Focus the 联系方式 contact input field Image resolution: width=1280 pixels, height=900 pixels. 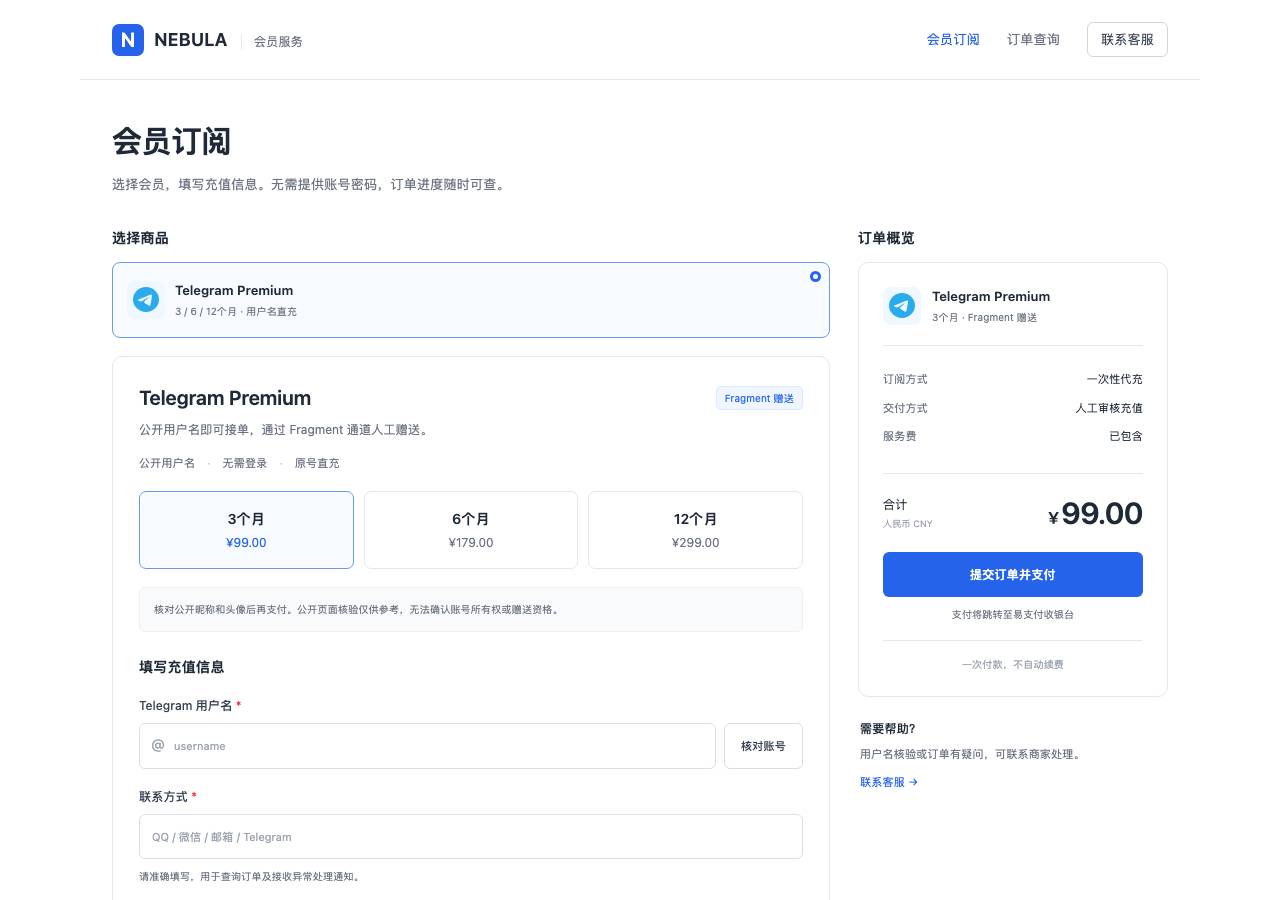pos(471,836)
